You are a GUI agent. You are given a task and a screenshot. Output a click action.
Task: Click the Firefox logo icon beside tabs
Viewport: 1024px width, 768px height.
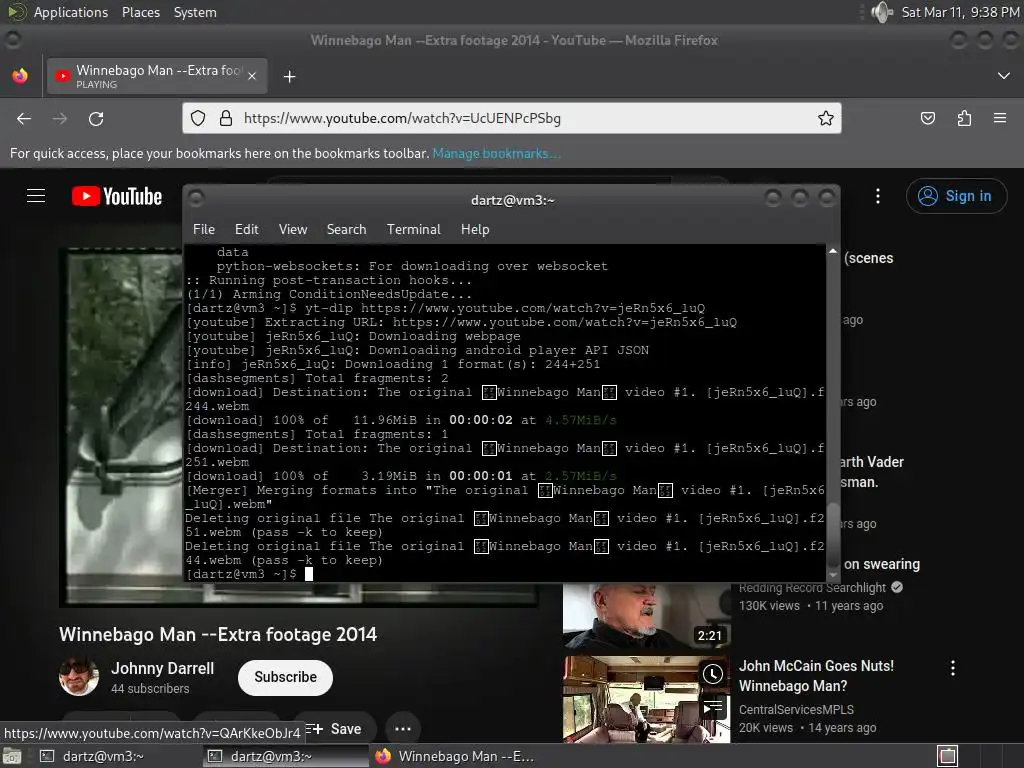point(20,76)
